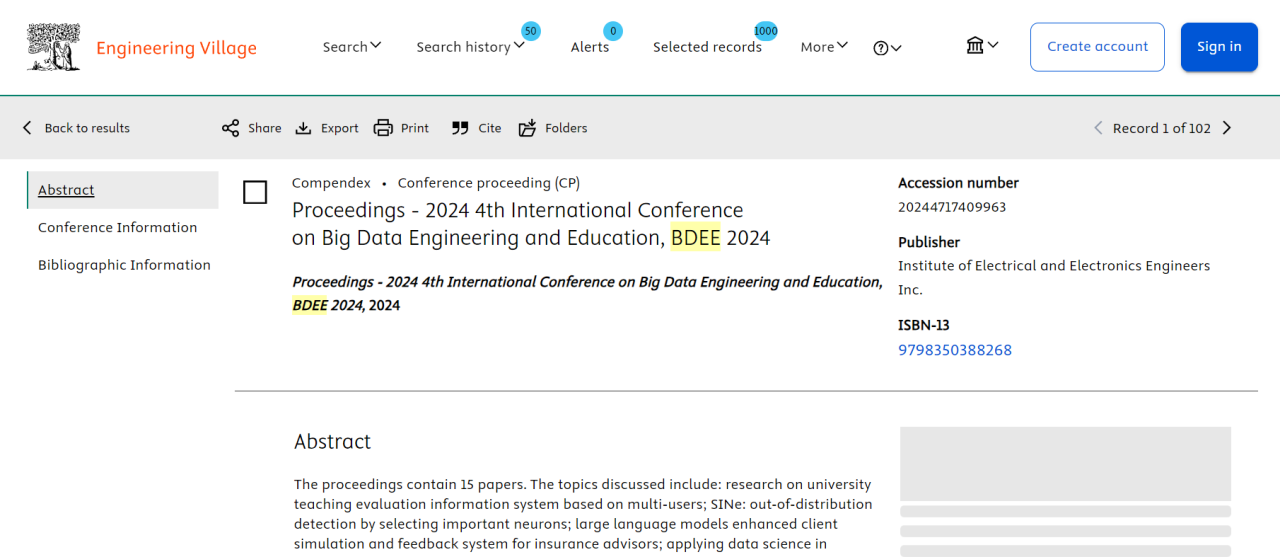Click Conference proceeding (CP) label

489,183
